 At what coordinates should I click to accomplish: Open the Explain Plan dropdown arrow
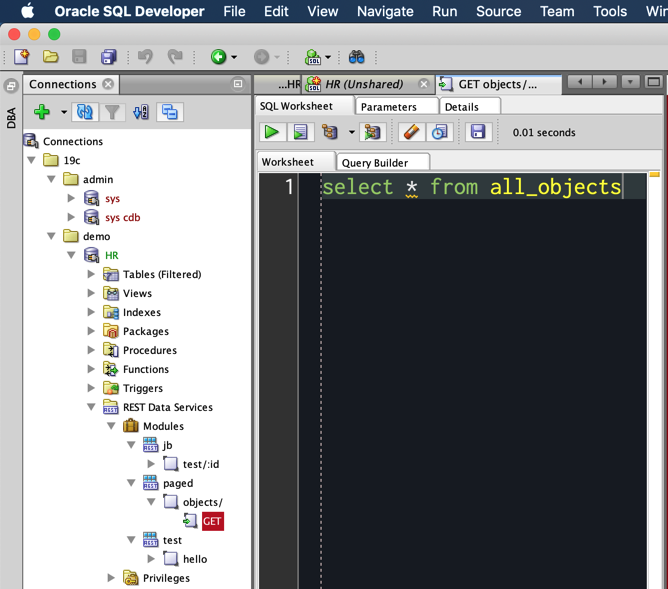point(351,132)
